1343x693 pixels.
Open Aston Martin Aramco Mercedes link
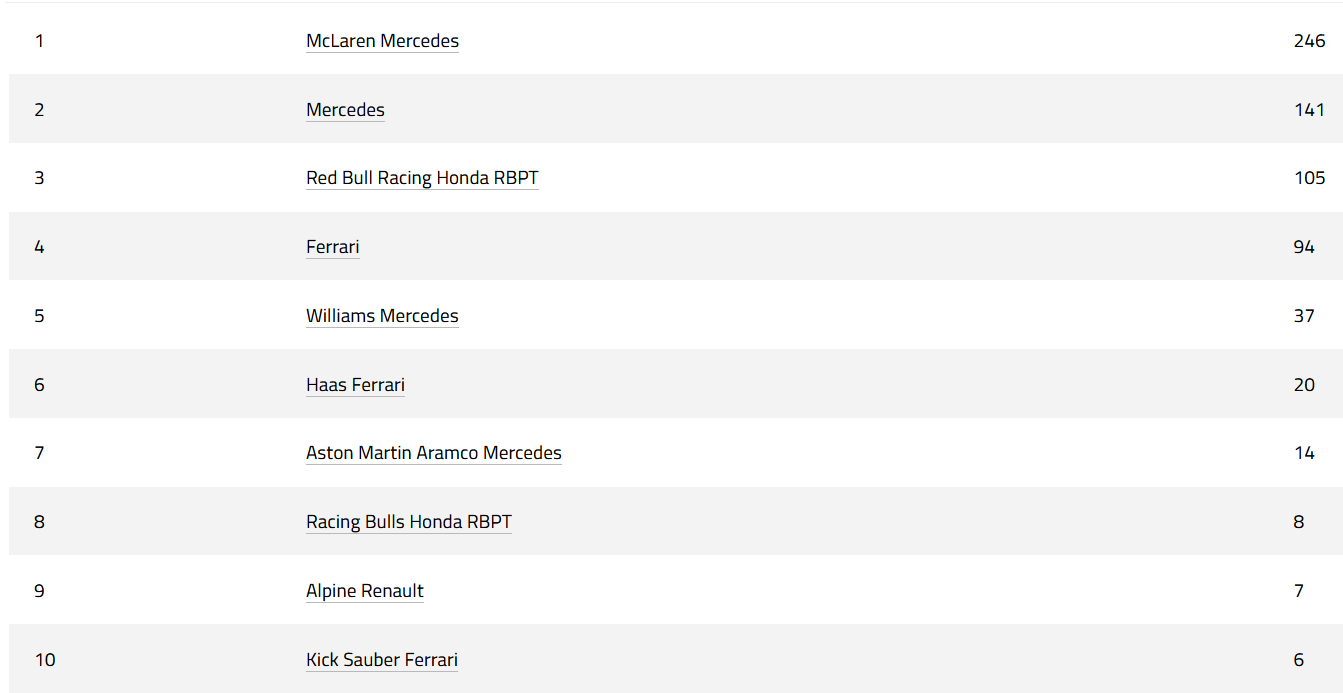433,453
